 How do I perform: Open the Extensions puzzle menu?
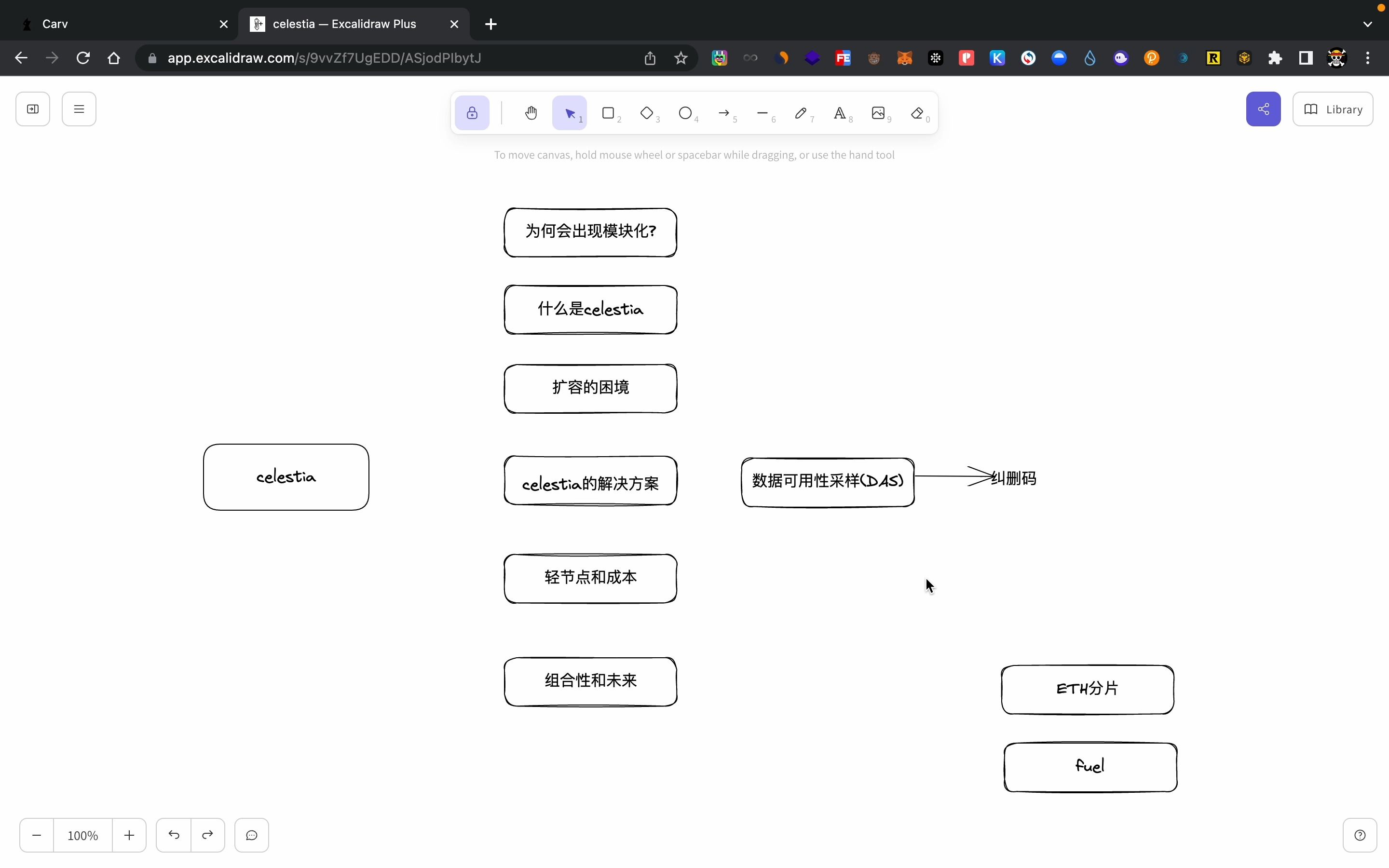coord(1275,58)
